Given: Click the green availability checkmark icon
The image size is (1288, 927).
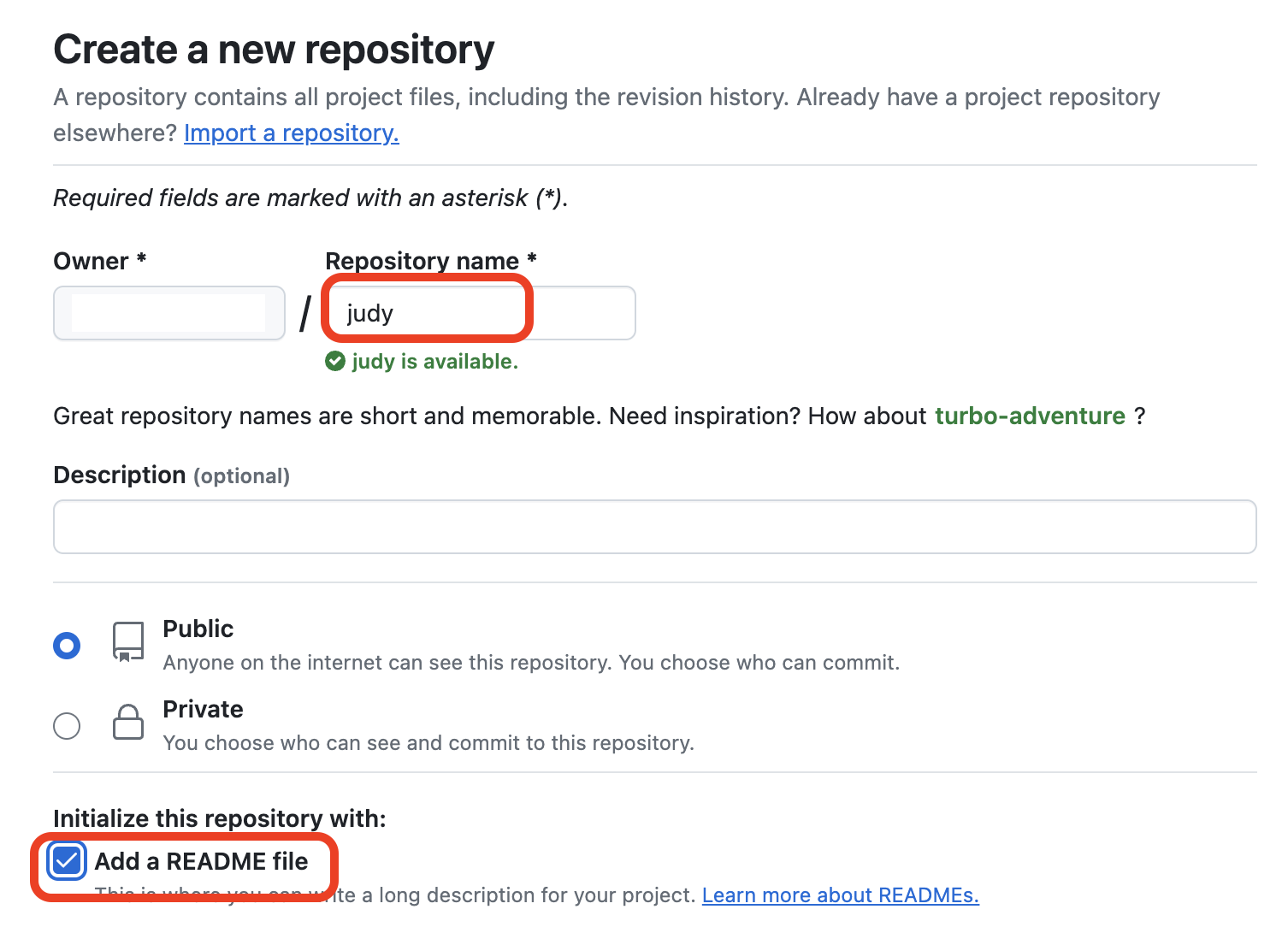Looking at the screenshot, I should (x=335, y=362).
